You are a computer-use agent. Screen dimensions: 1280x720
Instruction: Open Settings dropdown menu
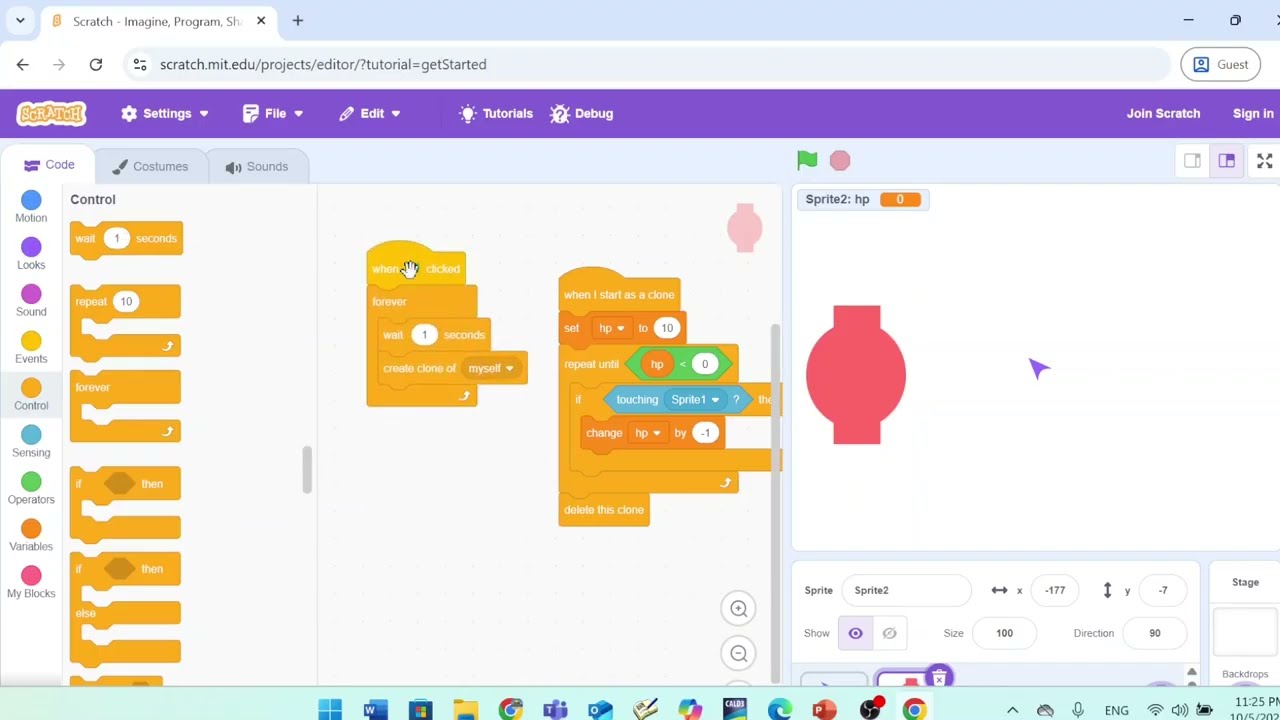tap(165, 113)
